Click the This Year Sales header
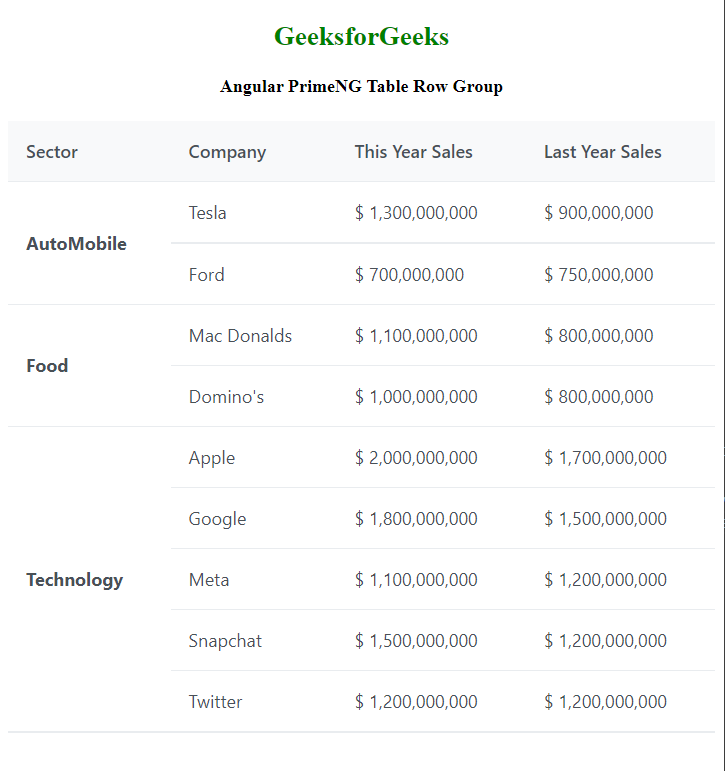725x771 pixels. (x=413, y=152)
